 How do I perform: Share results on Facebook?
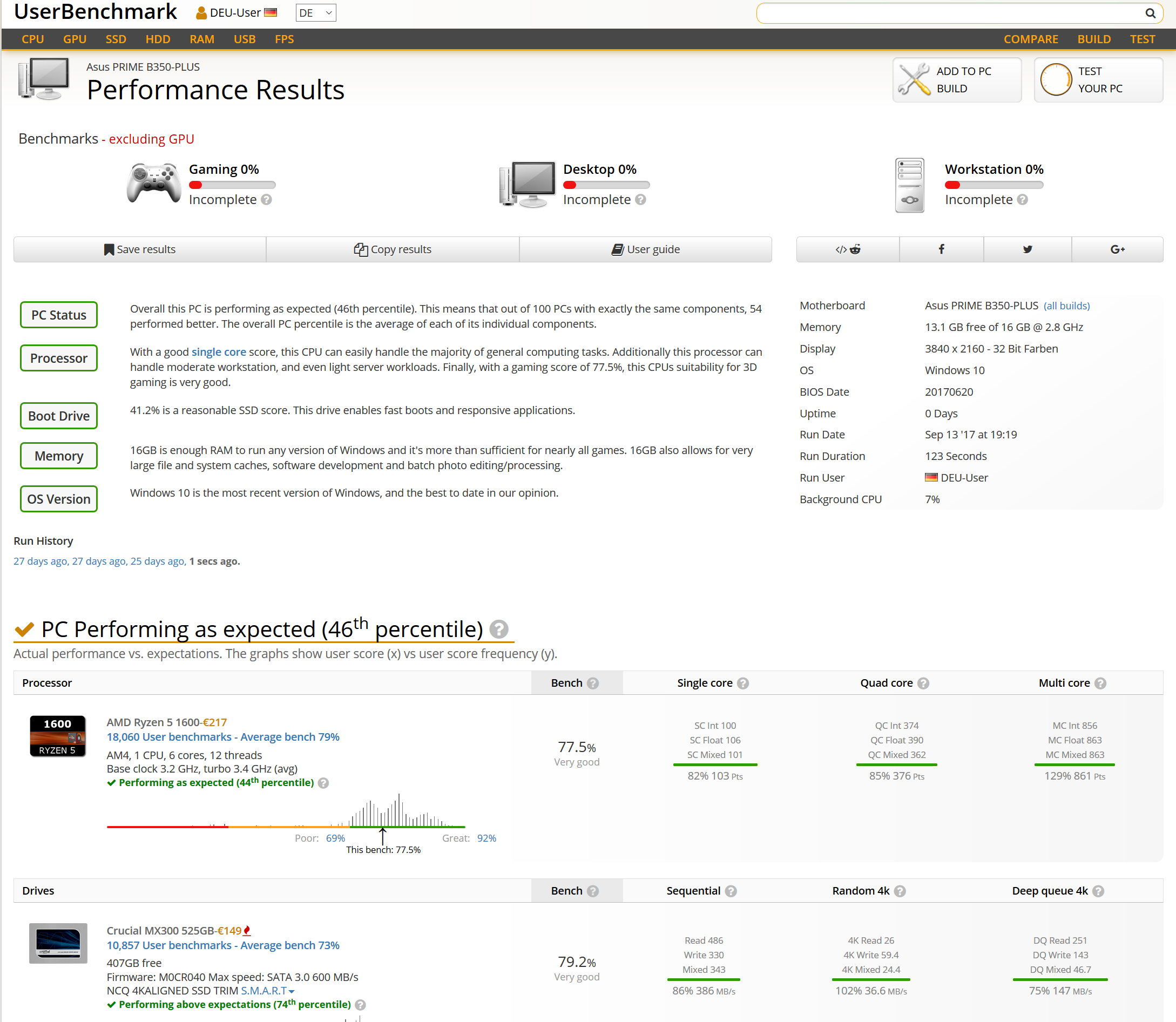click(941, 249)
